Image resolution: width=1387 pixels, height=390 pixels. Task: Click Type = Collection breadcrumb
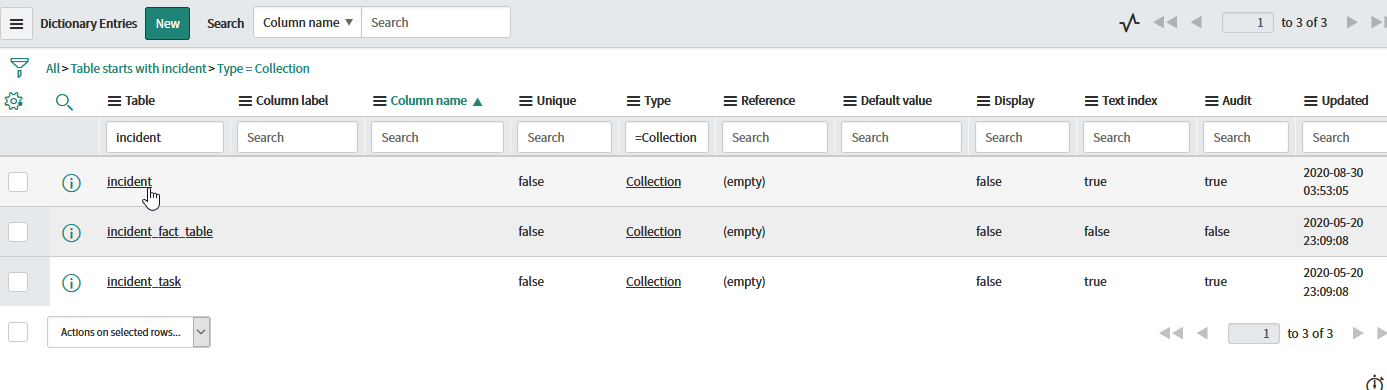click(264, 69)
